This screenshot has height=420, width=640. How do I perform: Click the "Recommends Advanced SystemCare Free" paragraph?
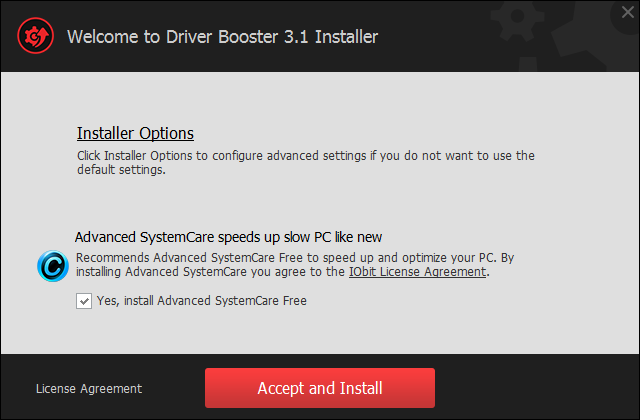(295, 264)
